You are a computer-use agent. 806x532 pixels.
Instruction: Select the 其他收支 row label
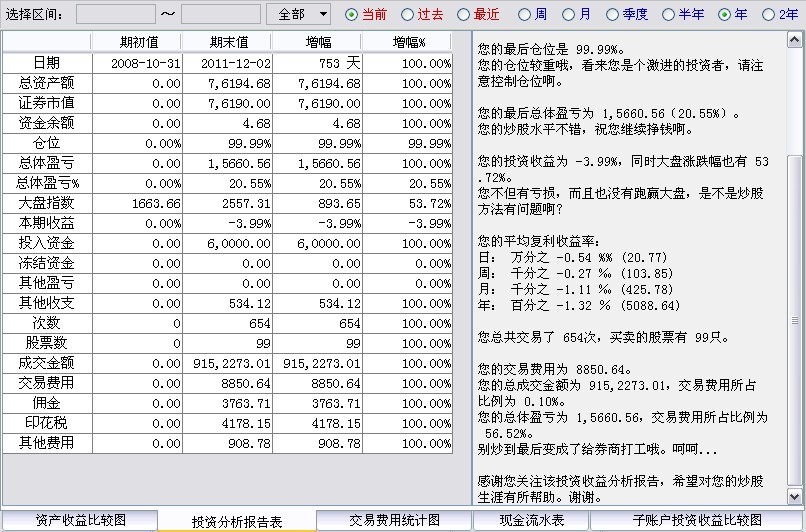pyautogui.click(x=47, y=303)
